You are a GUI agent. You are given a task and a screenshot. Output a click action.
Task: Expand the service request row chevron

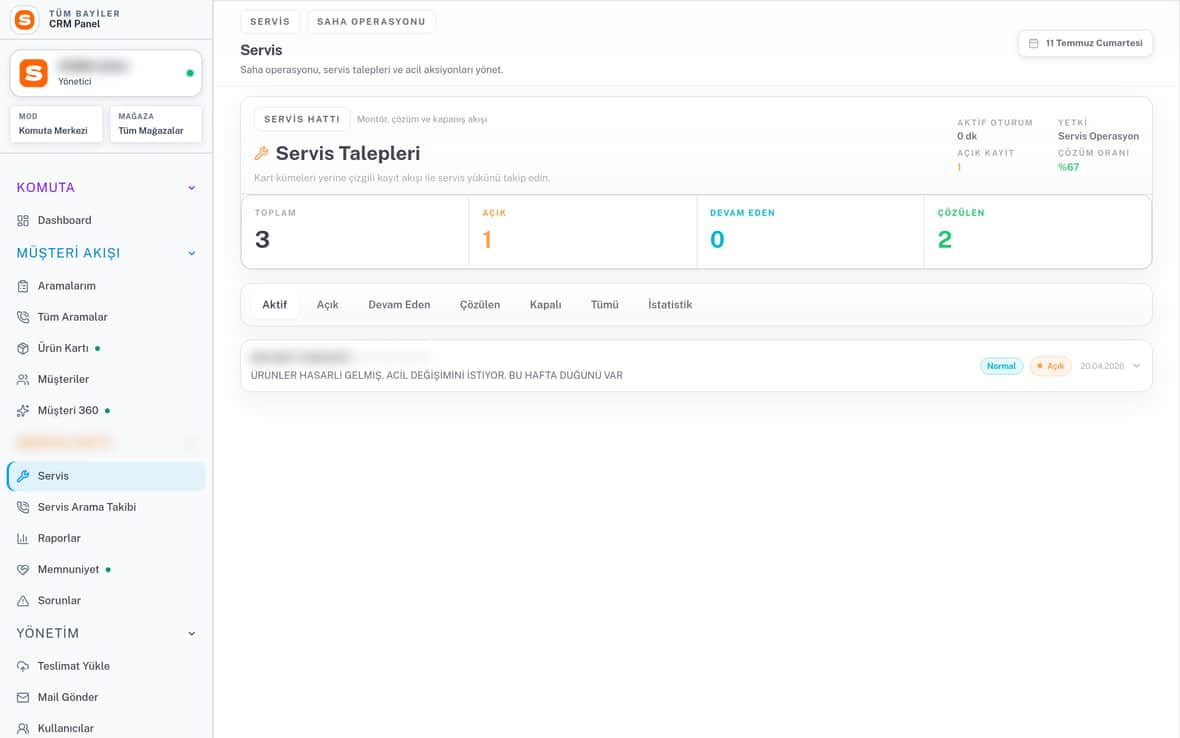pyautogui.click(x=1136, y=366)
